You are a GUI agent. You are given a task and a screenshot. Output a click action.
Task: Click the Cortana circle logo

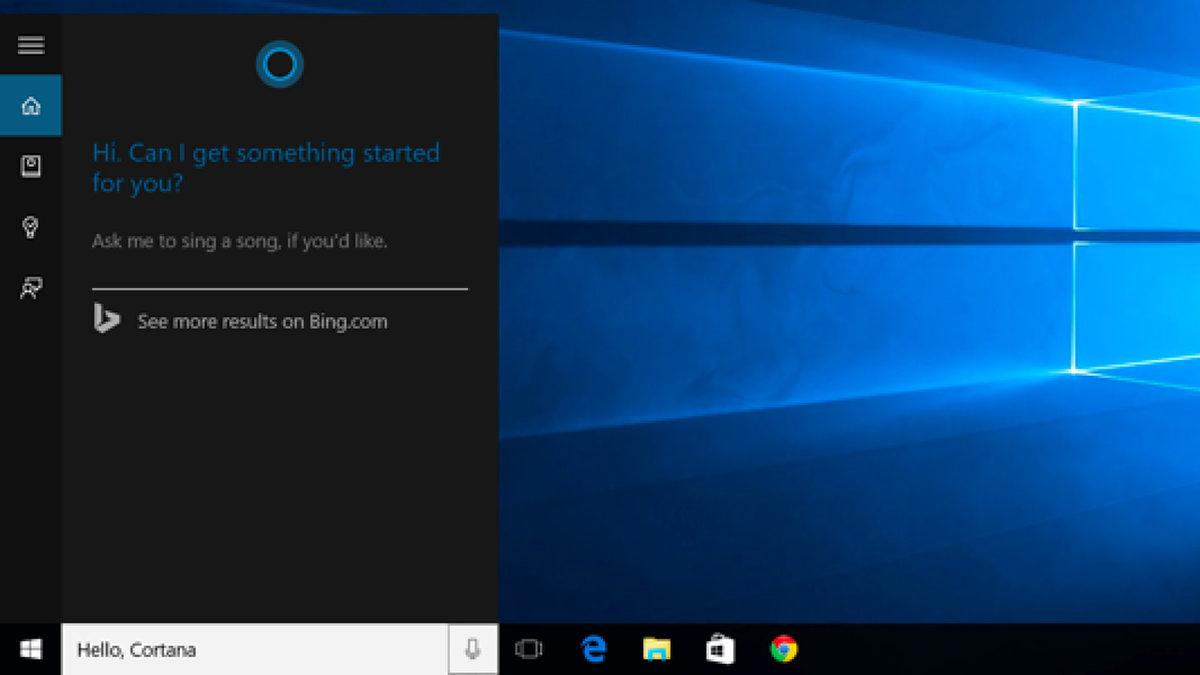(x=280, y=64)
